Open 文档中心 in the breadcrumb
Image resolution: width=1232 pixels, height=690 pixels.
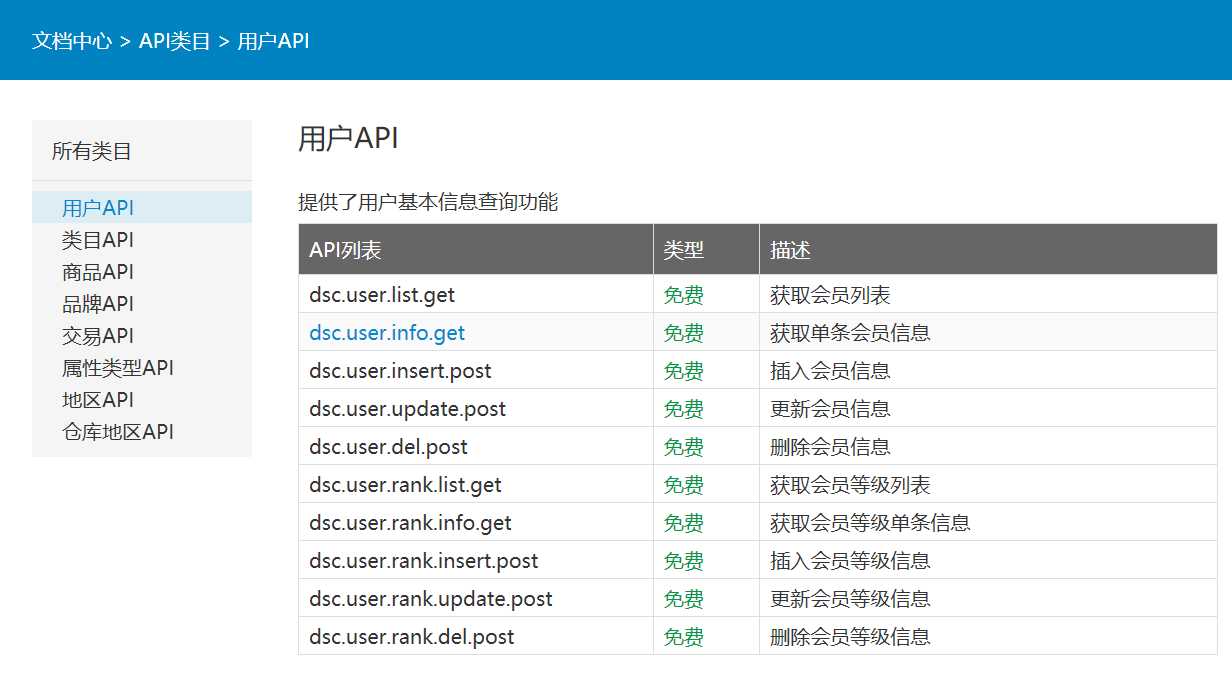pyautogui.click(x=72, y=41)
